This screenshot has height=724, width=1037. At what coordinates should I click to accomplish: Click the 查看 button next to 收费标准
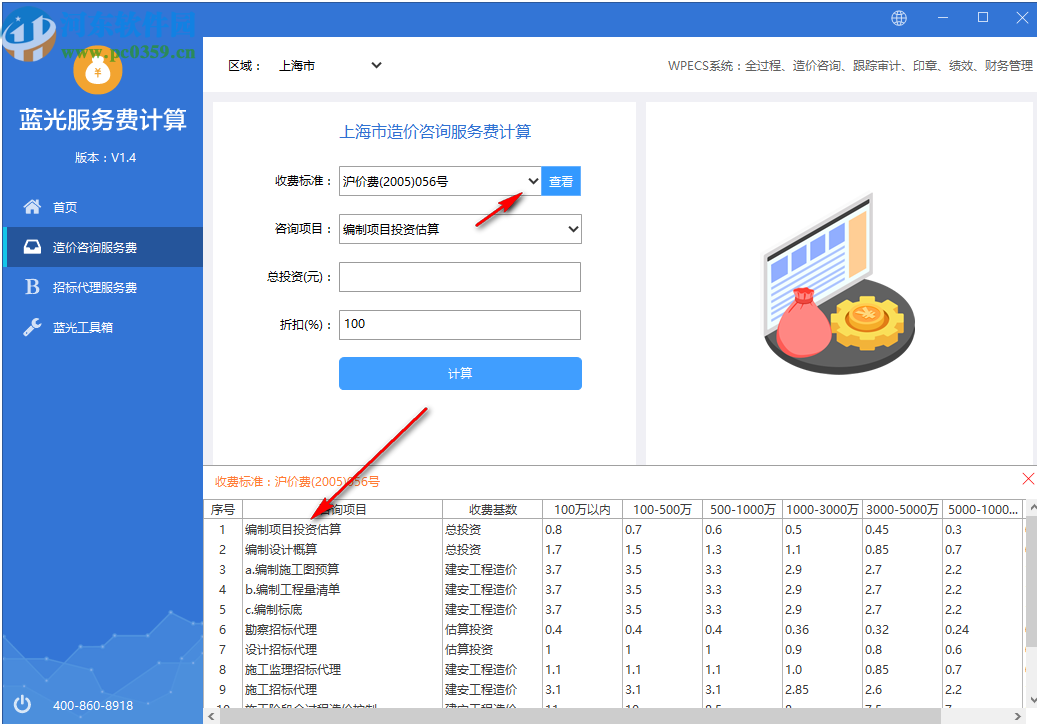tap(561, 181)
